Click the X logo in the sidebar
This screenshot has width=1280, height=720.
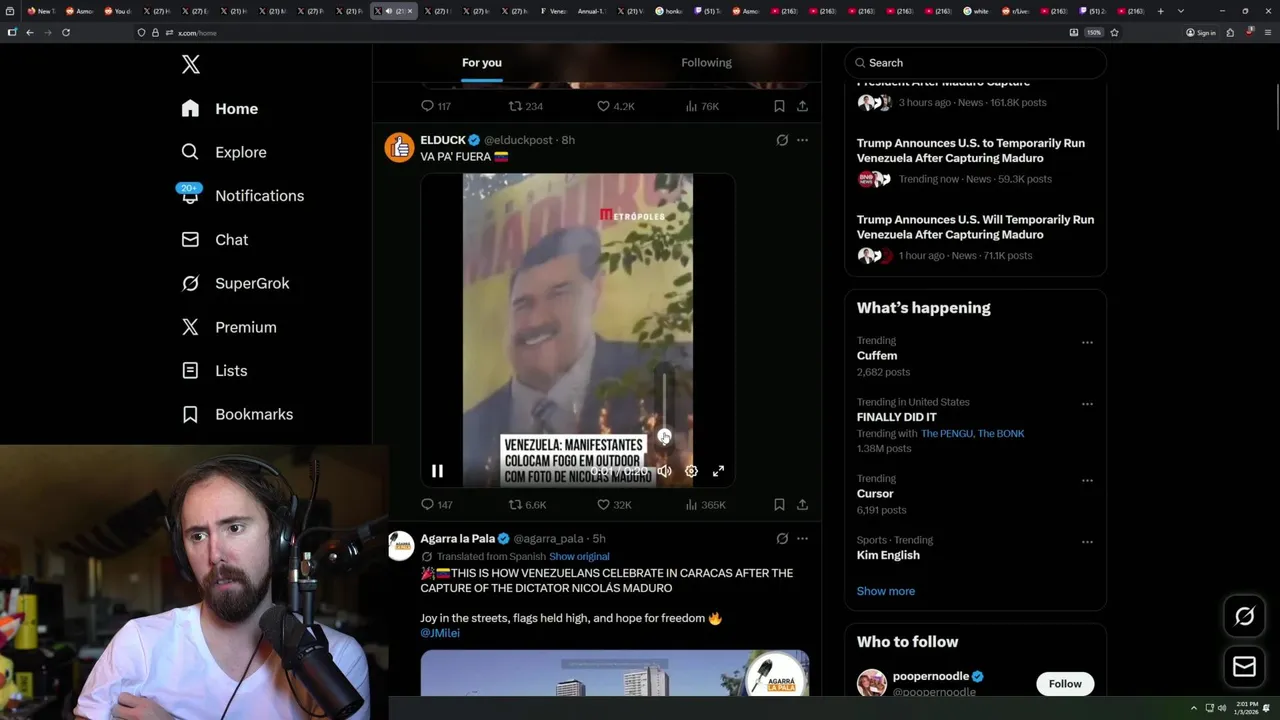point(191,65)
